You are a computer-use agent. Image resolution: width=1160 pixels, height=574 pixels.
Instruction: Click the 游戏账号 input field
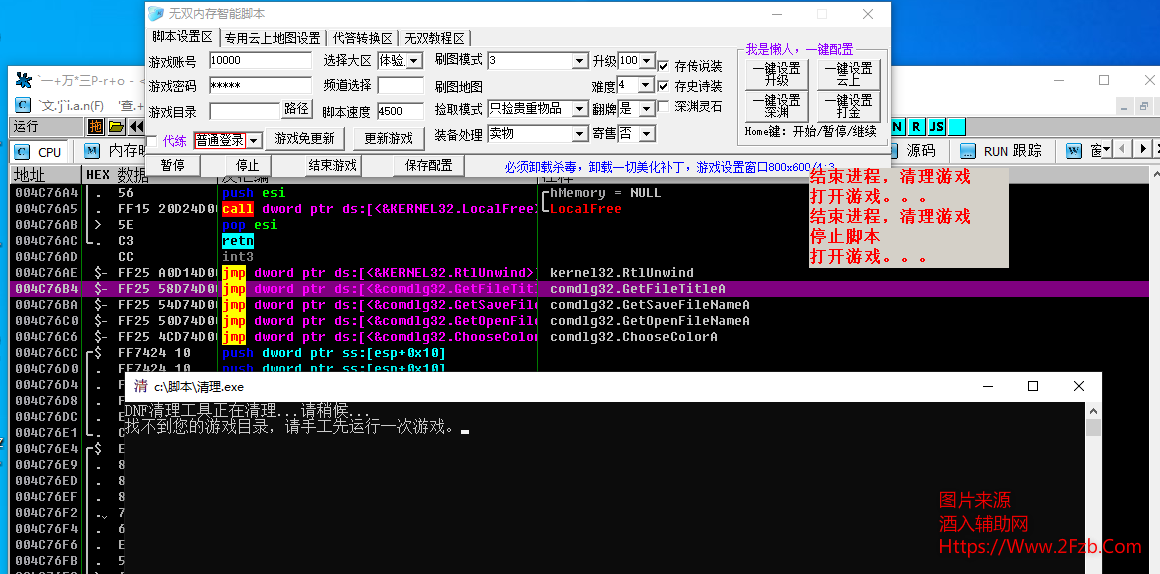pos(260,61)
